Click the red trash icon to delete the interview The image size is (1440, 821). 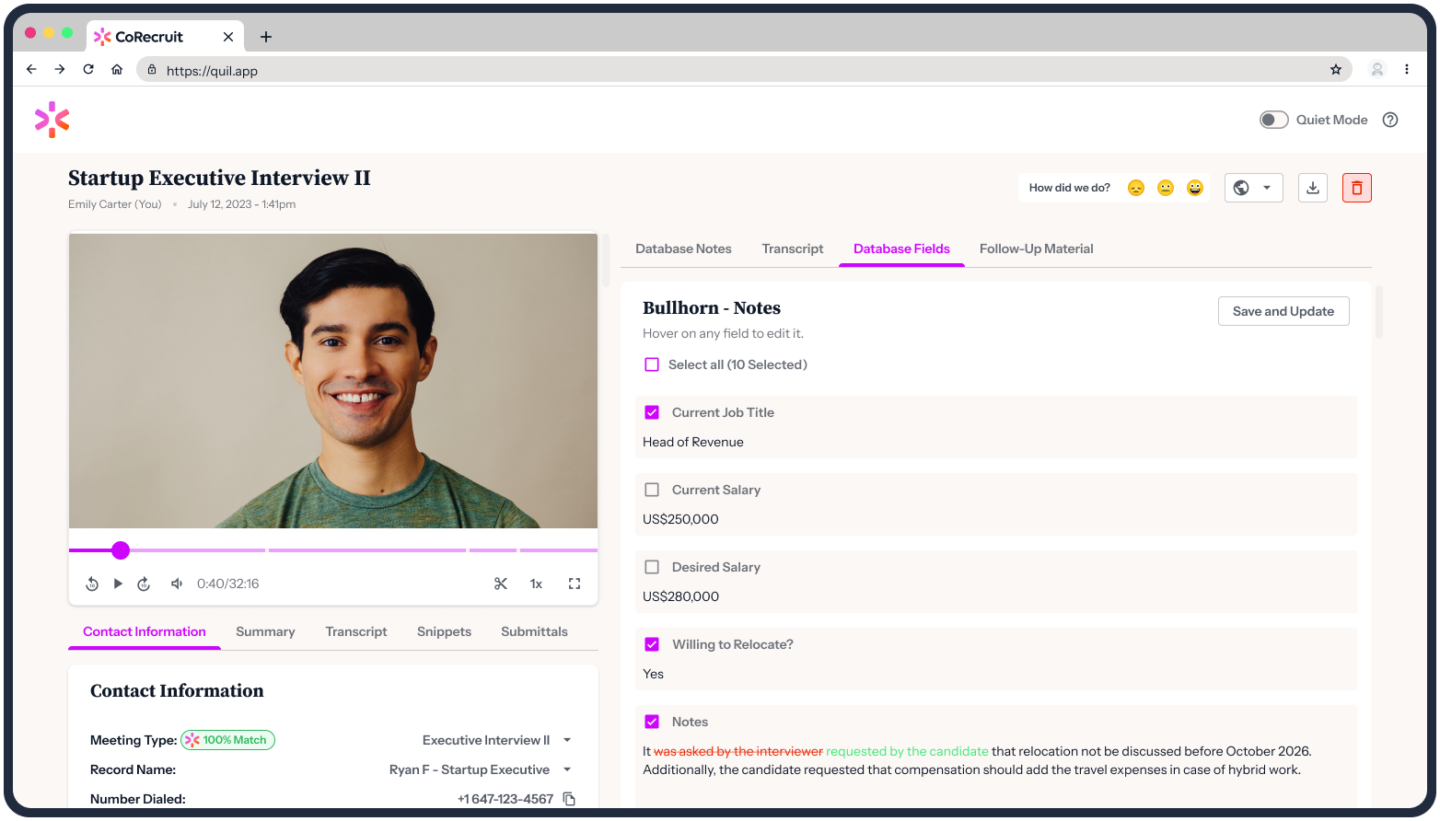(1356, 187)
